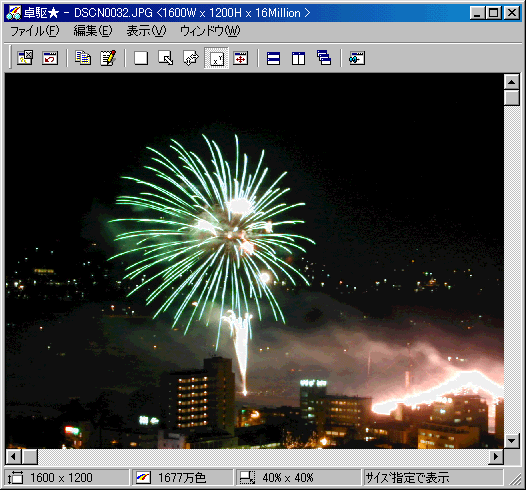Viewport: 526px width, 490px height.
Task: Open the ファイル(F) menu
Action: click(x=35, y=31)
